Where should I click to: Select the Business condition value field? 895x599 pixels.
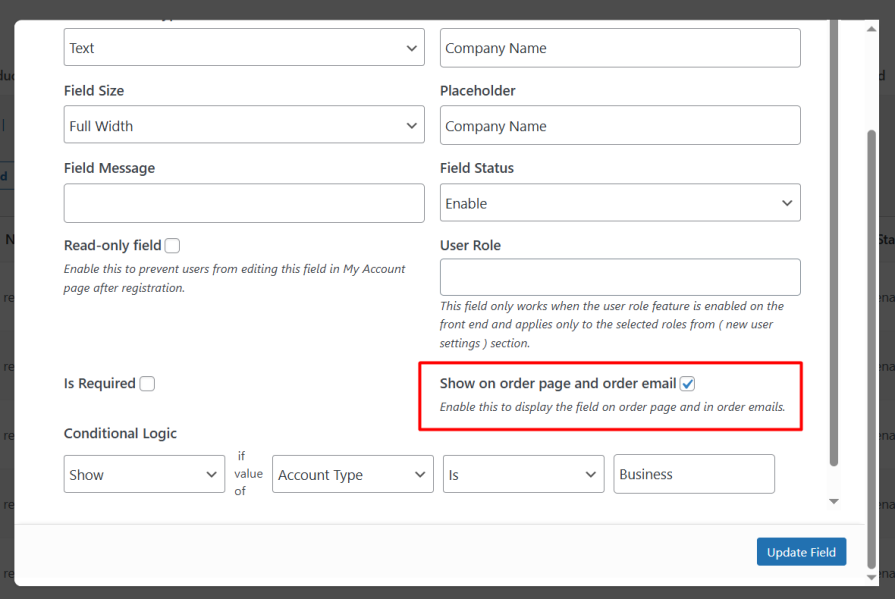694,474
